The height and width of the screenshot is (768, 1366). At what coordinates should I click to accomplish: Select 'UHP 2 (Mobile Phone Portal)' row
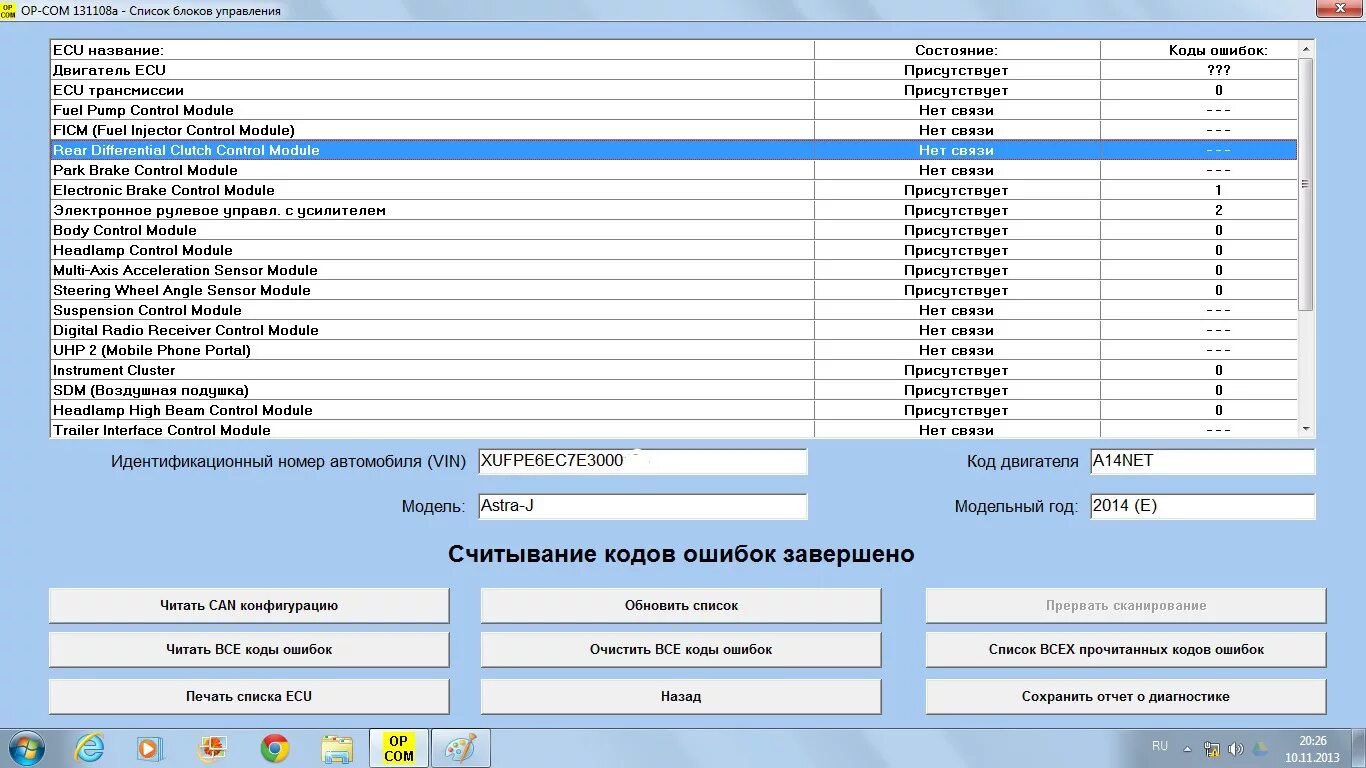coord(674,350)
